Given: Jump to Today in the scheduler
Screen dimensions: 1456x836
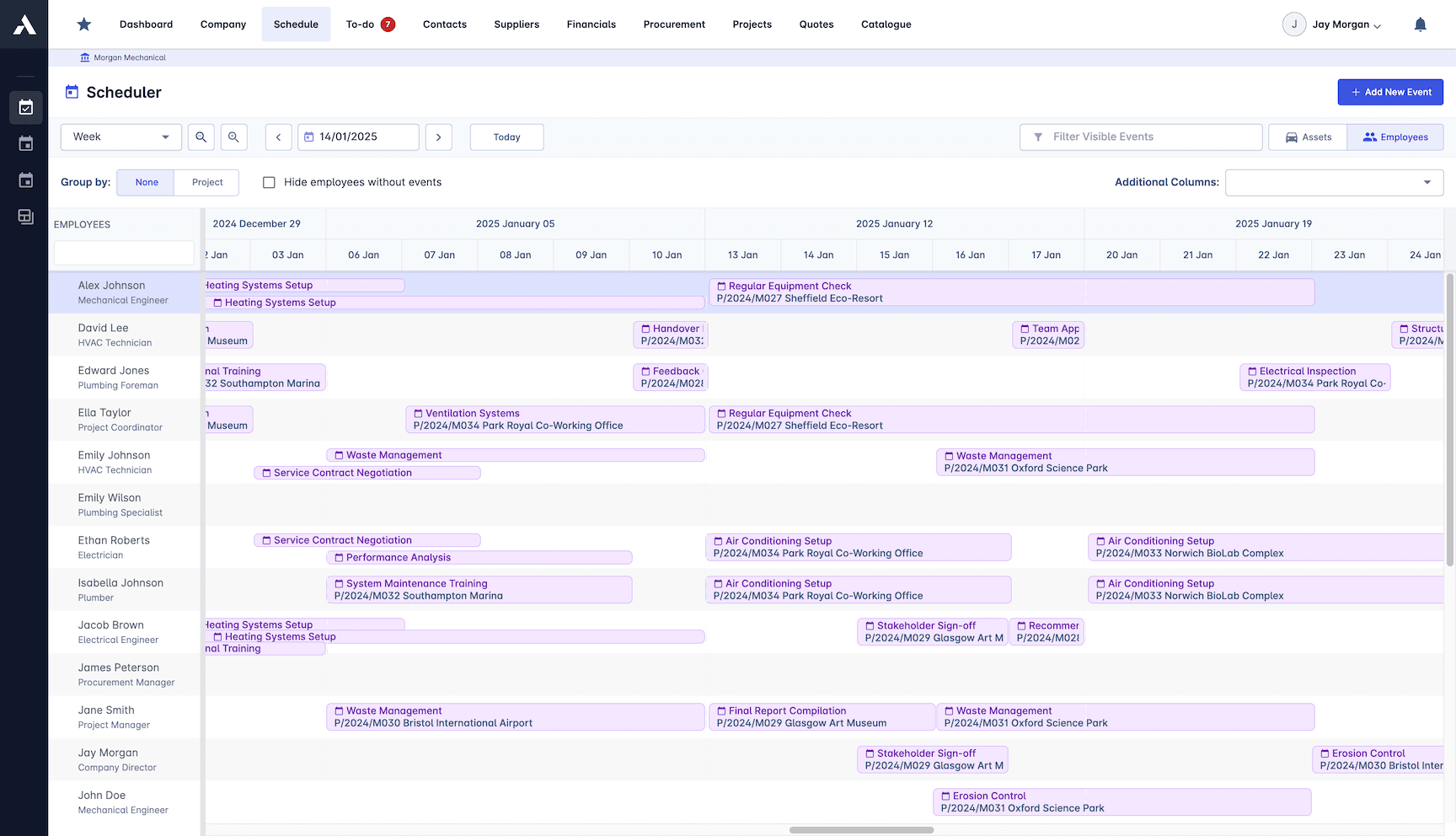Looking at the screenshot, I should 506,137.
